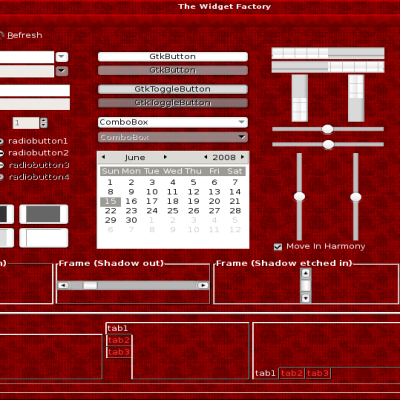Image resolution: width=400 pixels, height=400 pixels.
Task: Click the spin button value field
Action: click(x=26, y=123)
